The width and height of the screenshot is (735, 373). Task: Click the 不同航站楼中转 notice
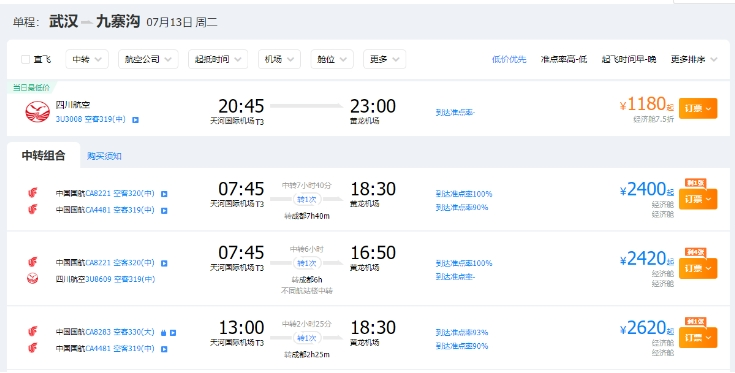[307, 291]
